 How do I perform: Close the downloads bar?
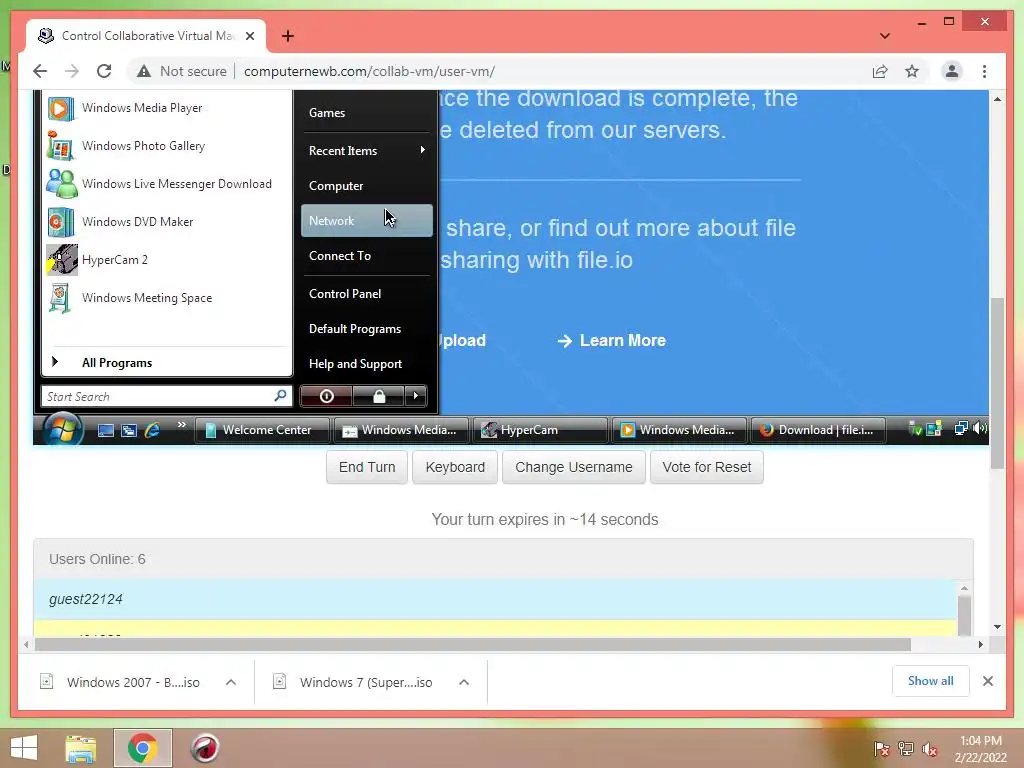tap(987, 681)
